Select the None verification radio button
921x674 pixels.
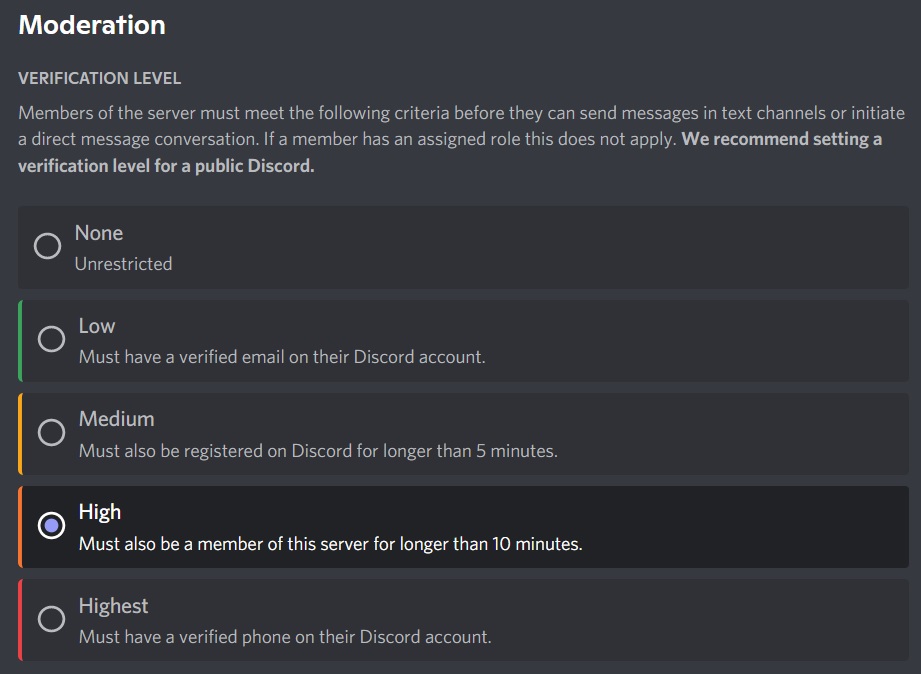47,246
